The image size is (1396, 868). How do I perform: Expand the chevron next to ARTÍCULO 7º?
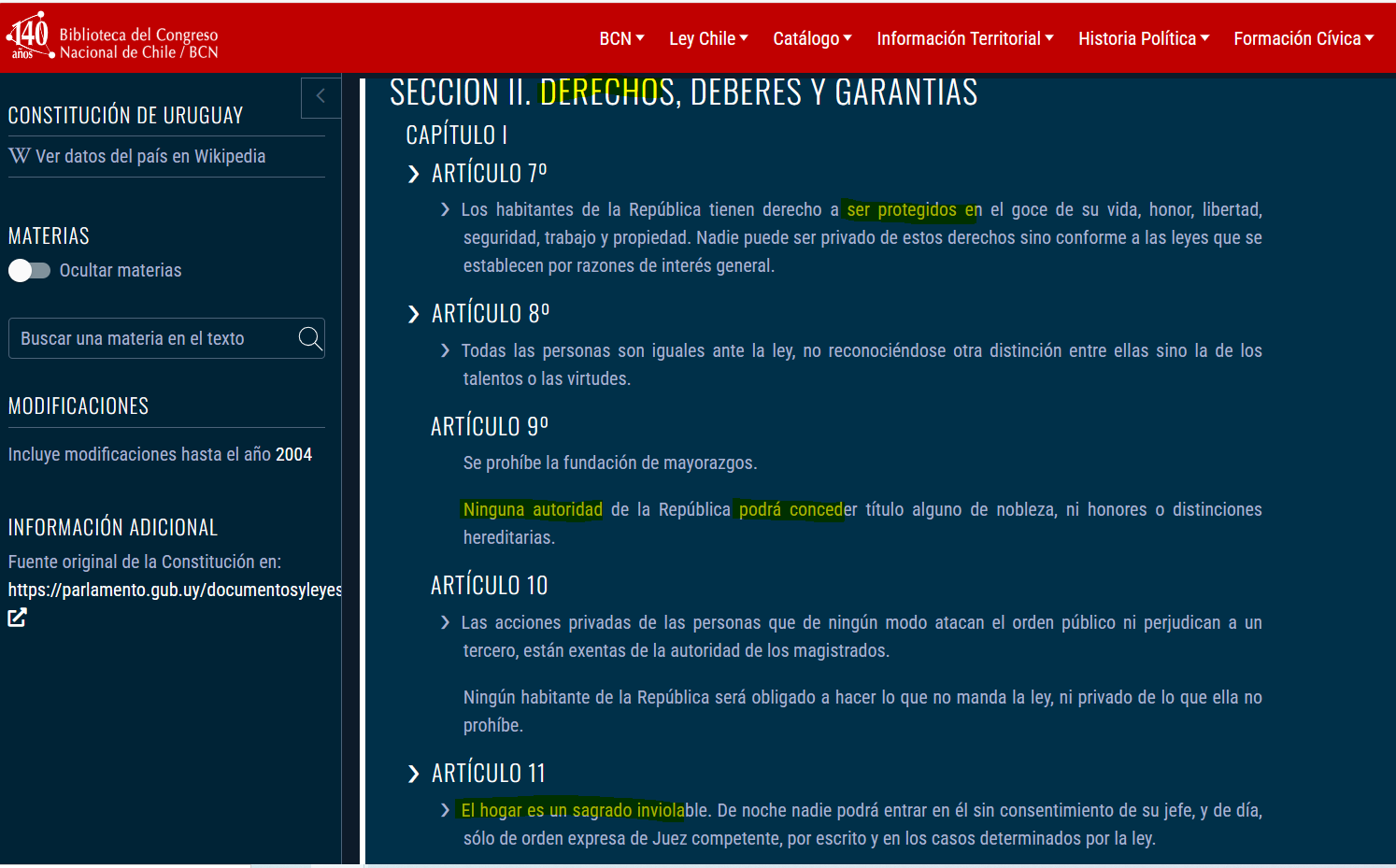coord(414,174)
